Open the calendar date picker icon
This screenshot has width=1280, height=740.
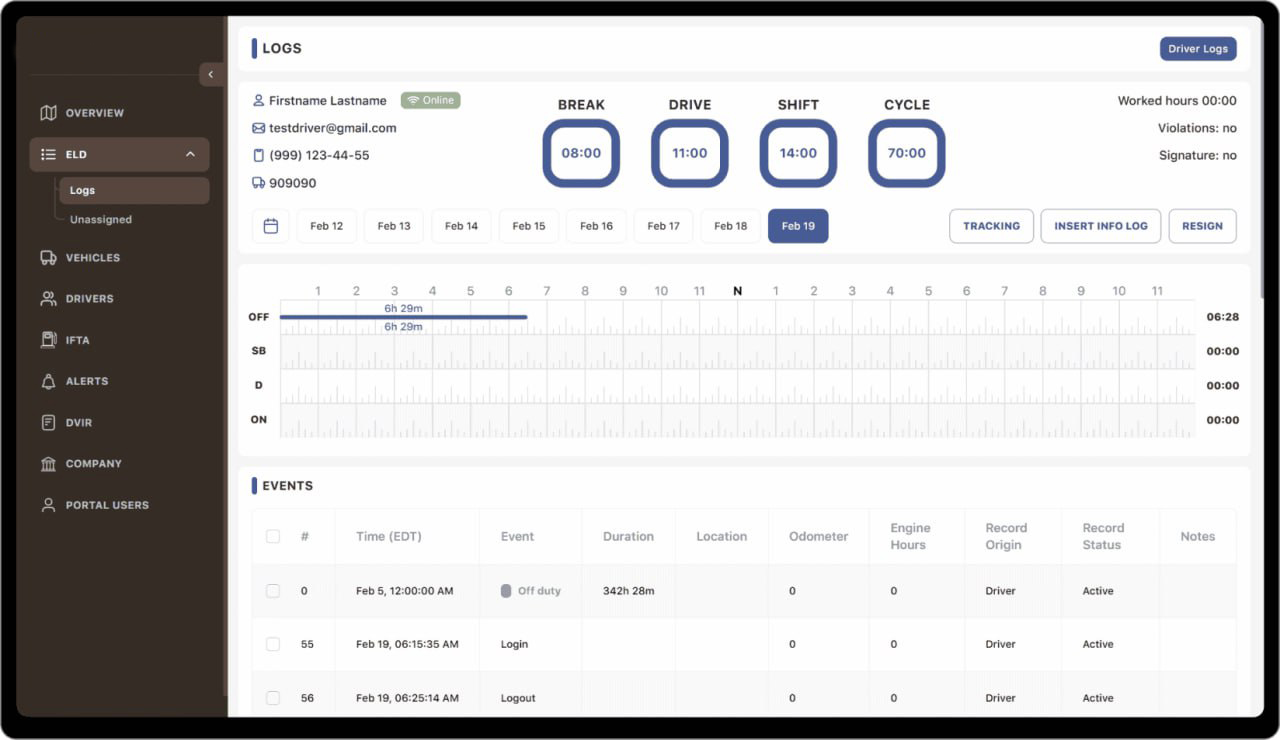[x=270, y=226]
